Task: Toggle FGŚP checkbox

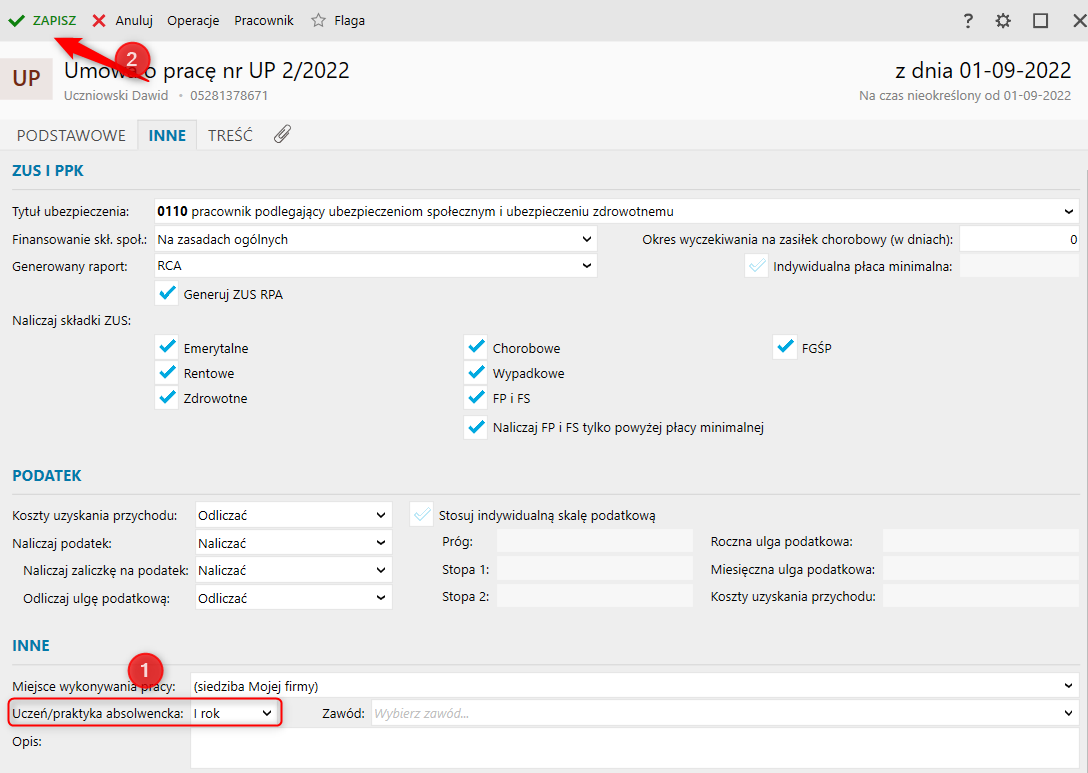Action: point(785,346)
